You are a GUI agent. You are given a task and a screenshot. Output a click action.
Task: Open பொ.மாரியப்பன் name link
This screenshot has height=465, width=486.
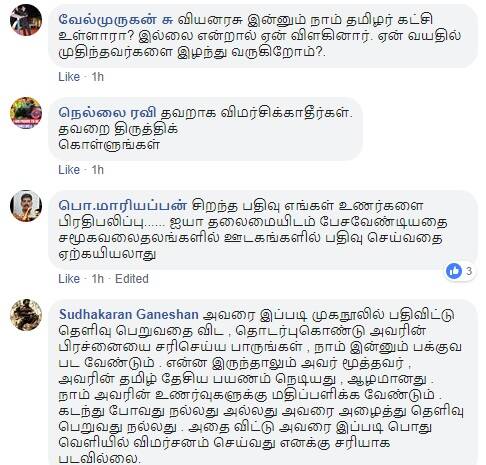123,205
